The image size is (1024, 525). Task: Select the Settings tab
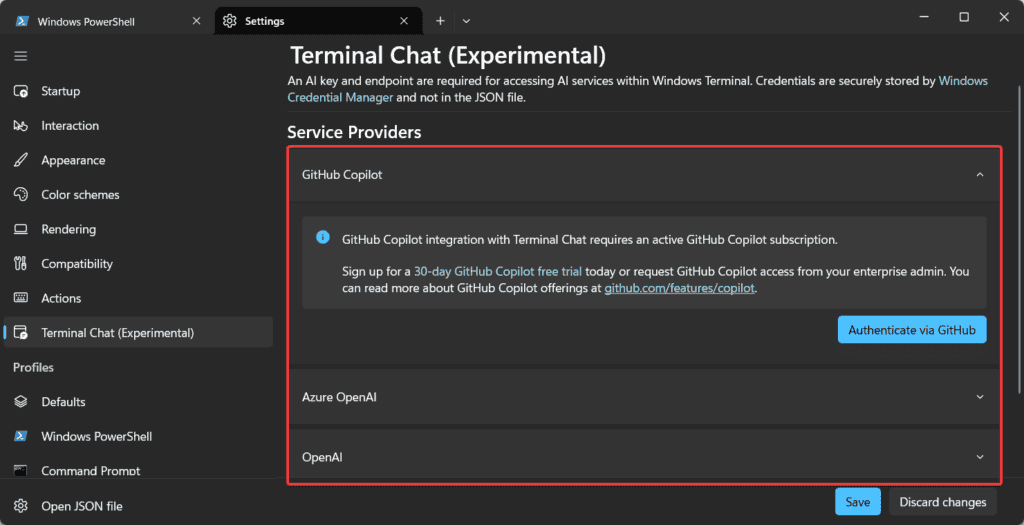318,21
